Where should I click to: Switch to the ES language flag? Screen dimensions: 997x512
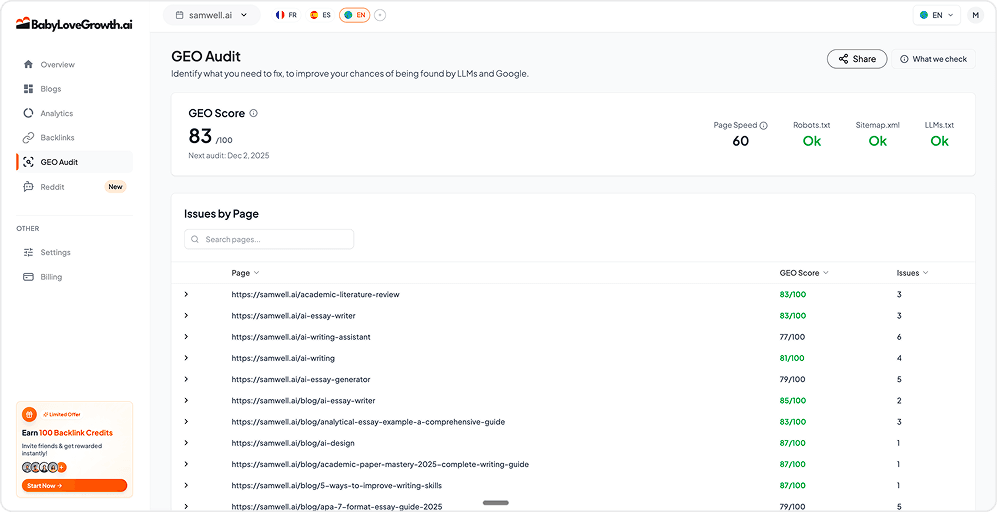point(320,15)
